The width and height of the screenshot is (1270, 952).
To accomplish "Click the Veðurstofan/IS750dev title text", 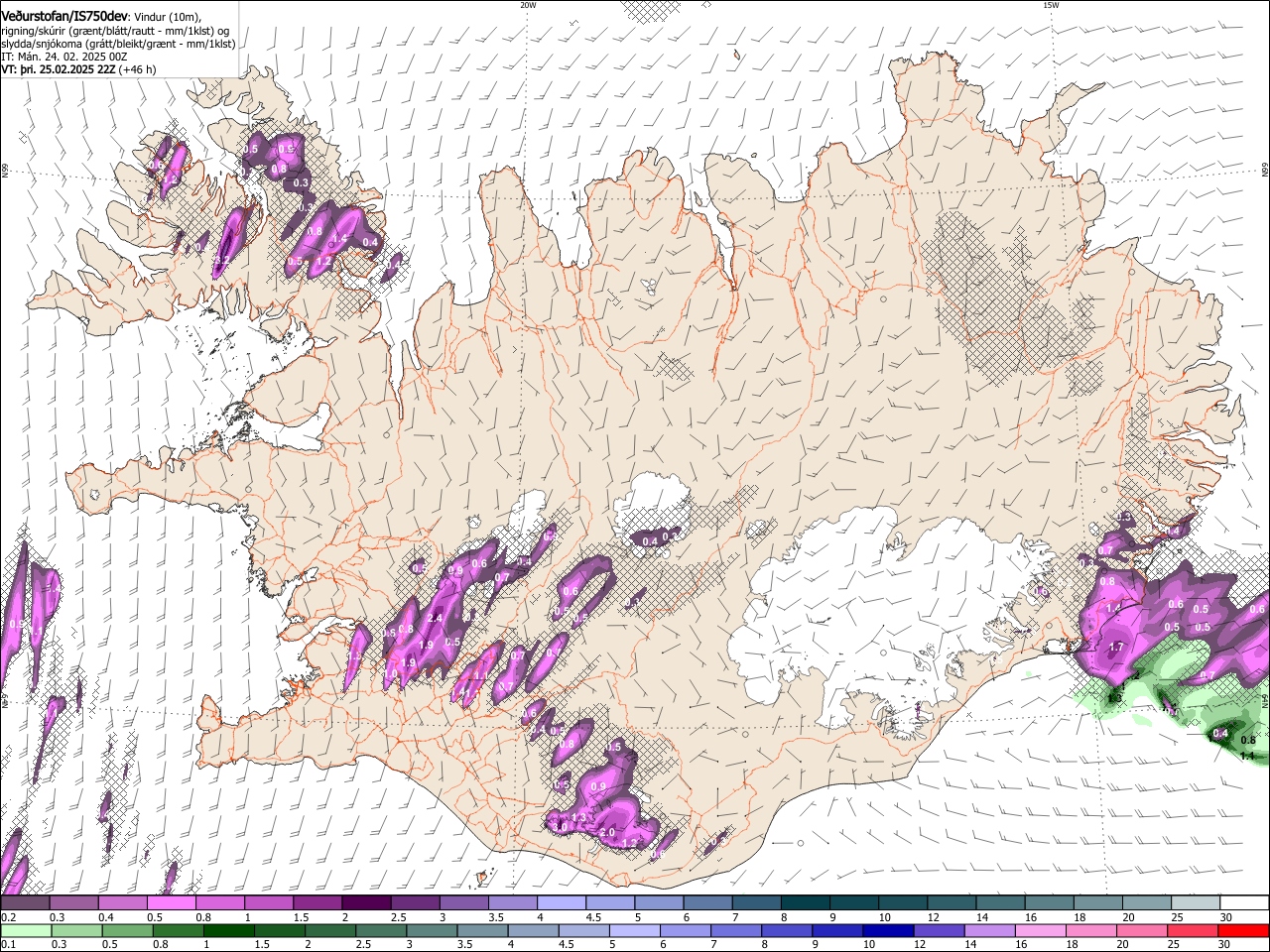I will (63, 17).
